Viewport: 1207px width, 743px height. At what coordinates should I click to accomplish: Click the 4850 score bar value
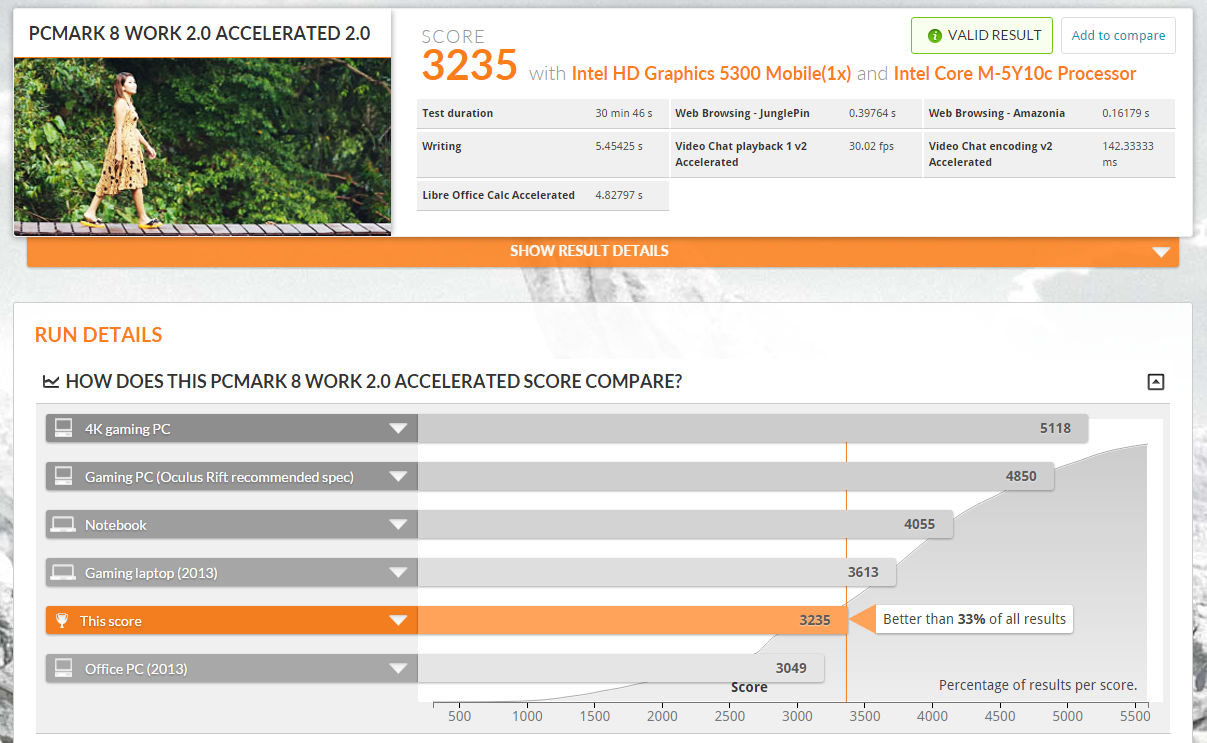(1021, 476)
